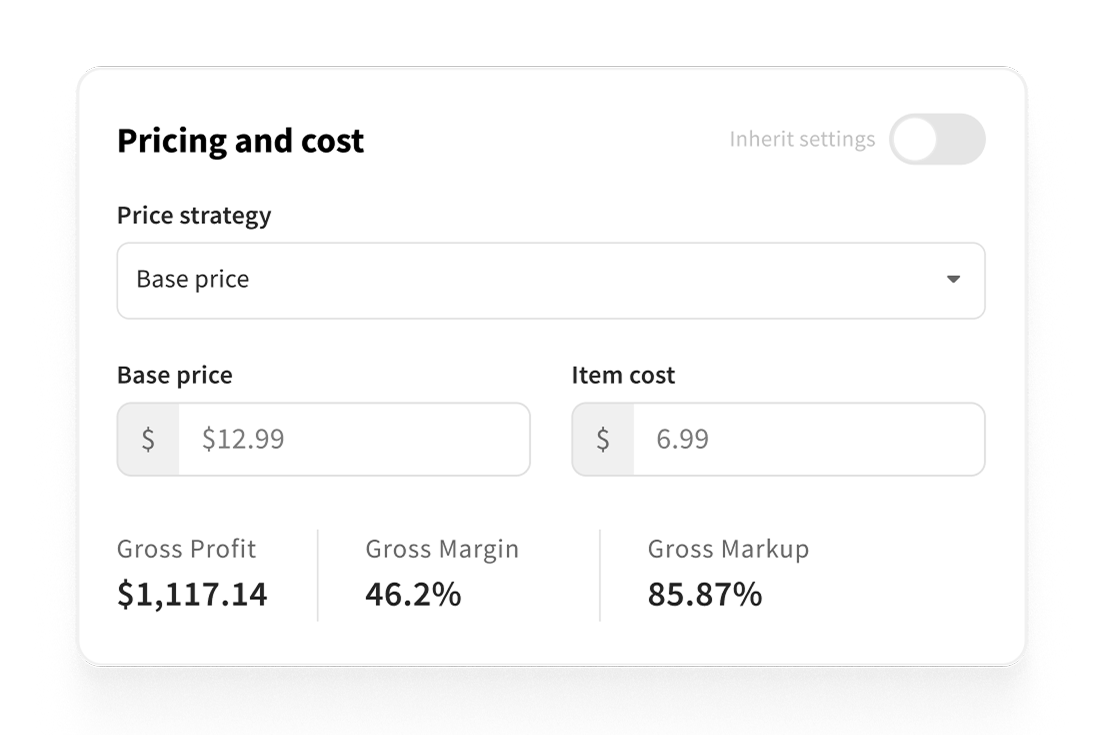Click the Gross Markup label
Image resolution: width=1104 pixels, height=735 pixels.
coord(728,549)
